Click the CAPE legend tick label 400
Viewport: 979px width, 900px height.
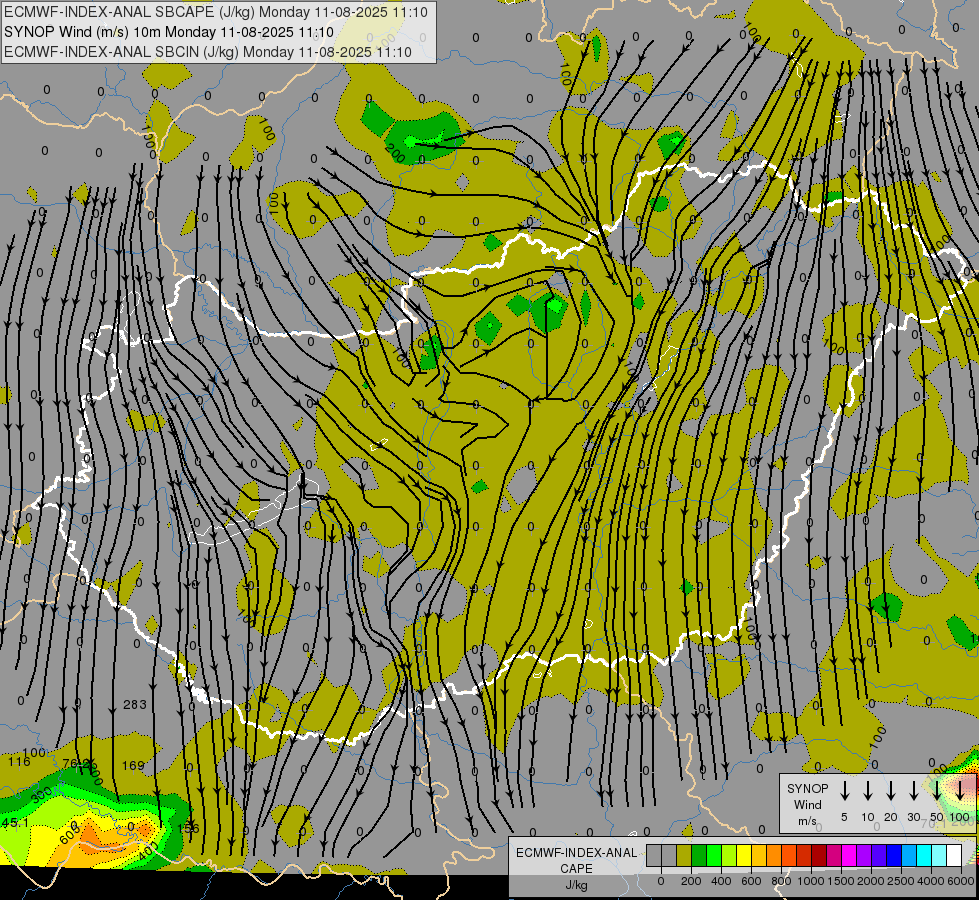click(721, 881)
